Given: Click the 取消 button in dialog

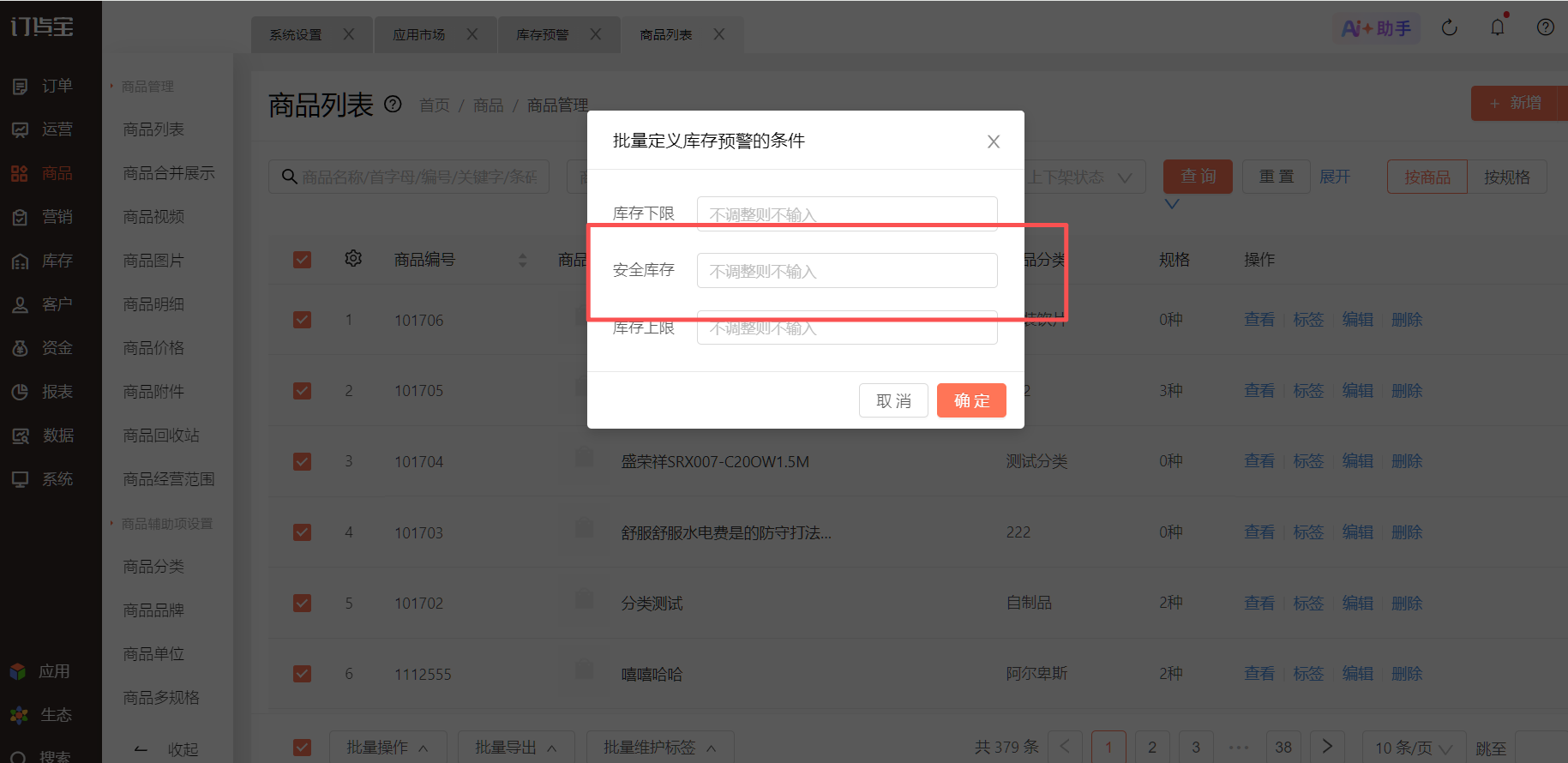Looking at the screenshot, I should [x=893, y=400].
